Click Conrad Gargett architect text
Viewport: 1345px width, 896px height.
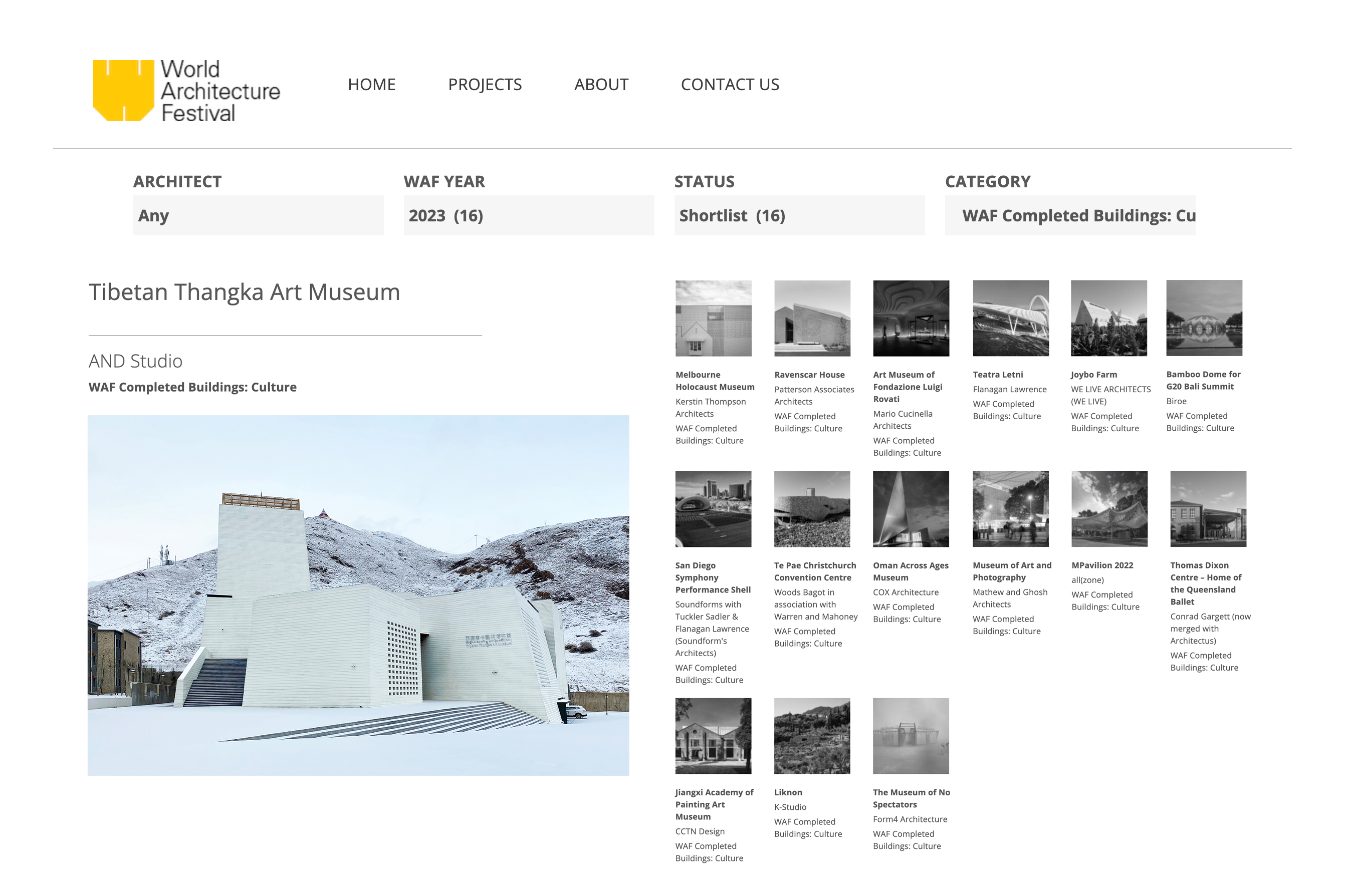tap(1210, 629)
